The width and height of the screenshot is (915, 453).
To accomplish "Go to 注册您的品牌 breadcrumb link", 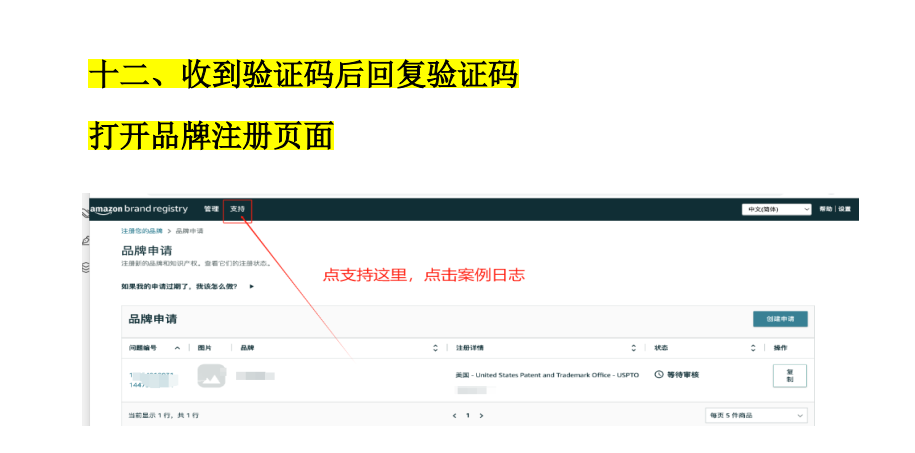I will 142,231.
